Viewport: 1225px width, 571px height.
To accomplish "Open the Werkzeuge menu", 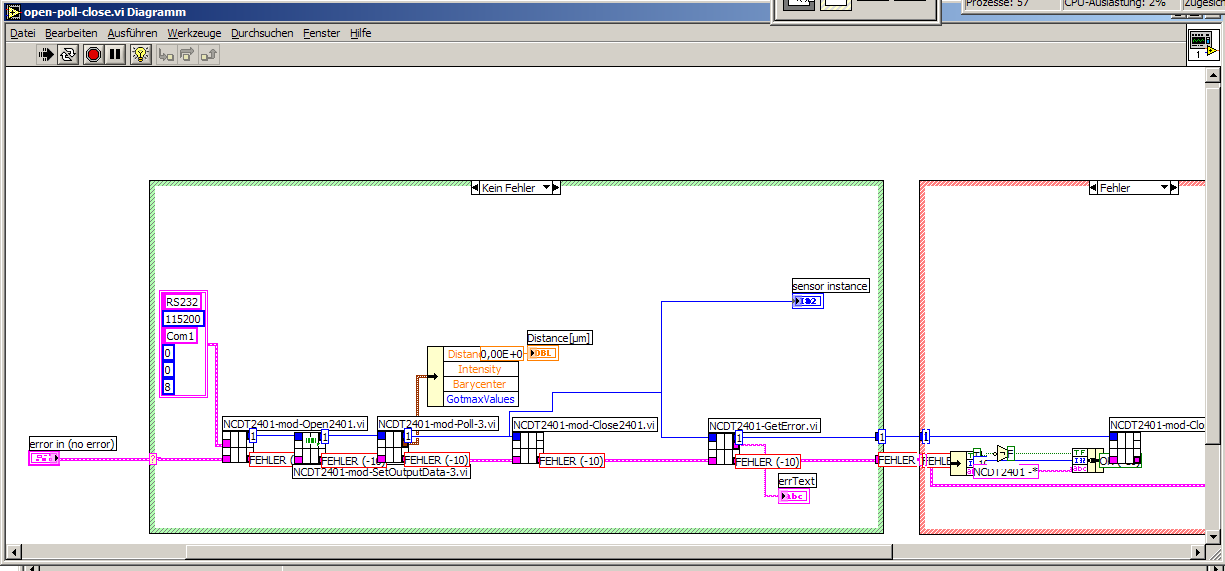I will [194, 33].
